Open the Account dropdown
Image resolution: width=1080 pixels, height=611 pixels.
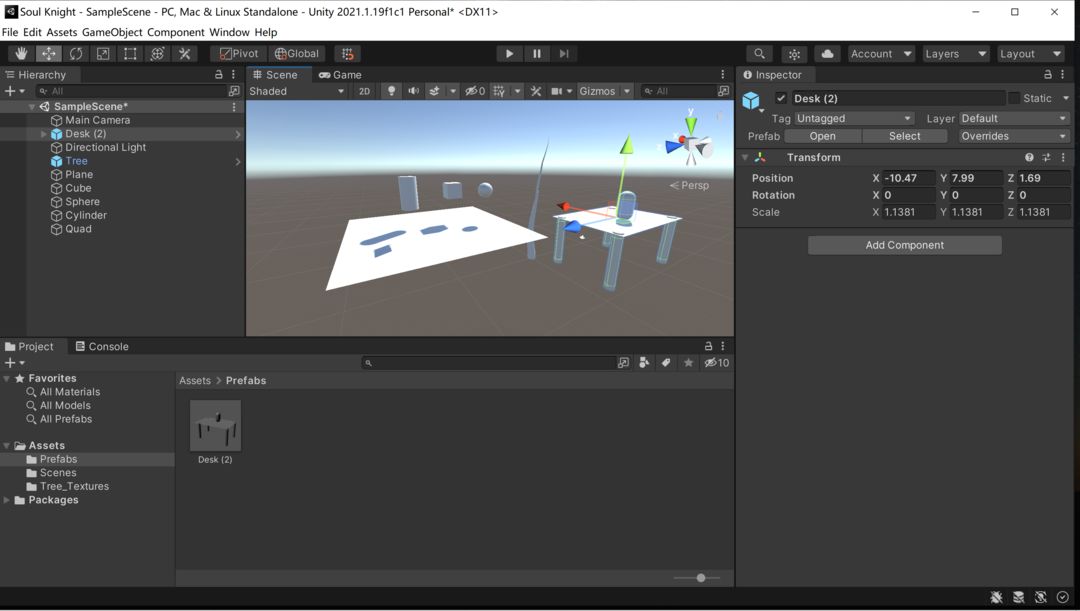881,54
